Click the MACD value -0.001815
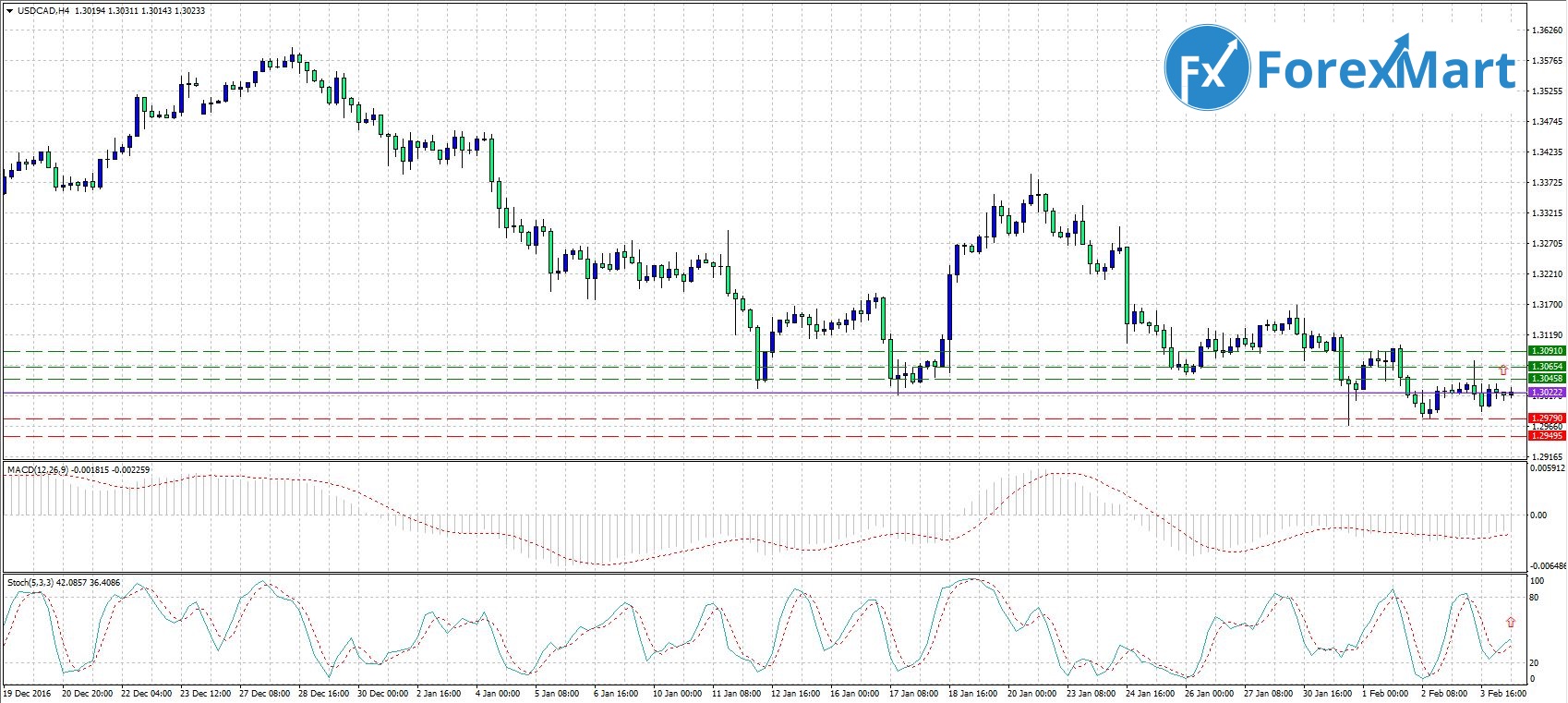The height and width of the screenshot is (703, 1568). click(92, 470)
